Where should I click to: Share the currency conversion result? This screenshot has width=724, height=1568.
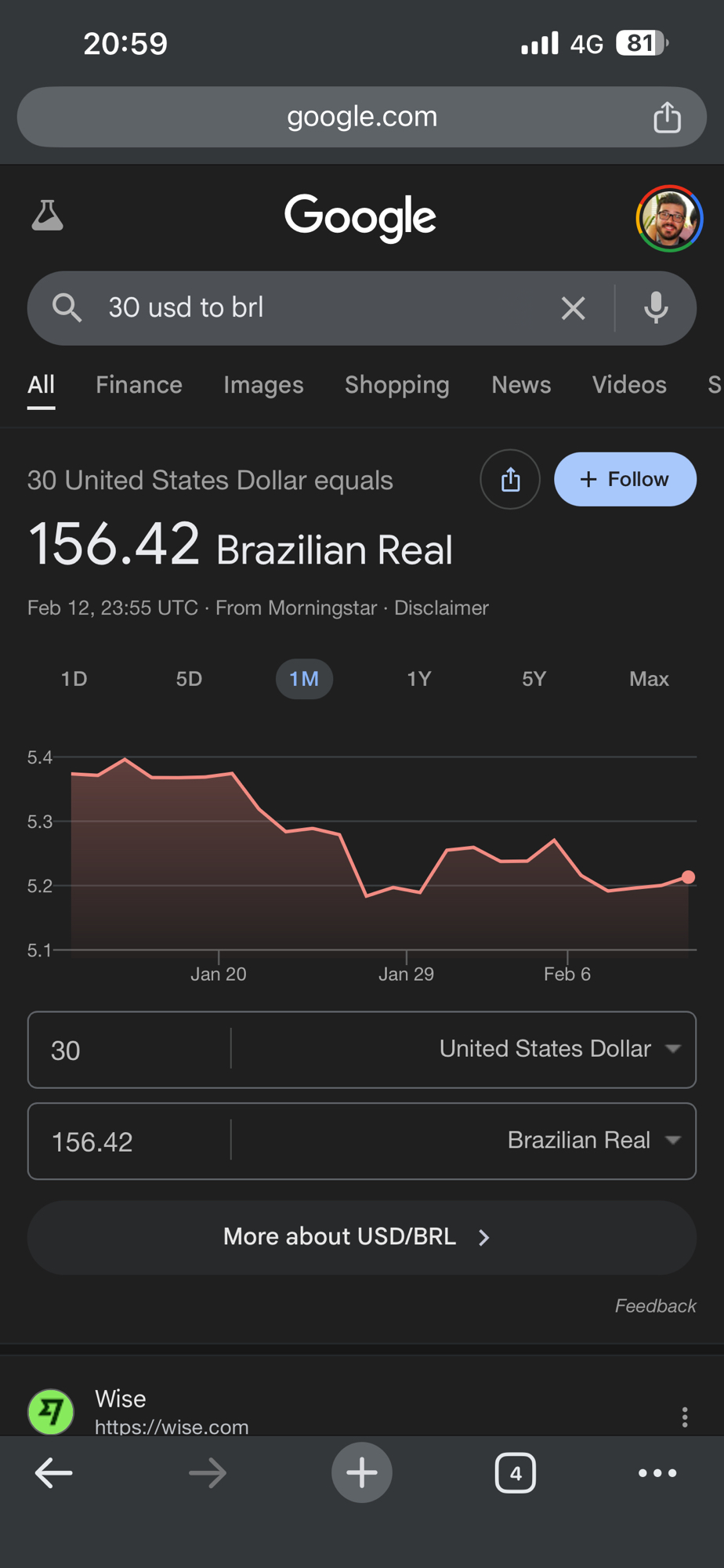tap(510, 479)
